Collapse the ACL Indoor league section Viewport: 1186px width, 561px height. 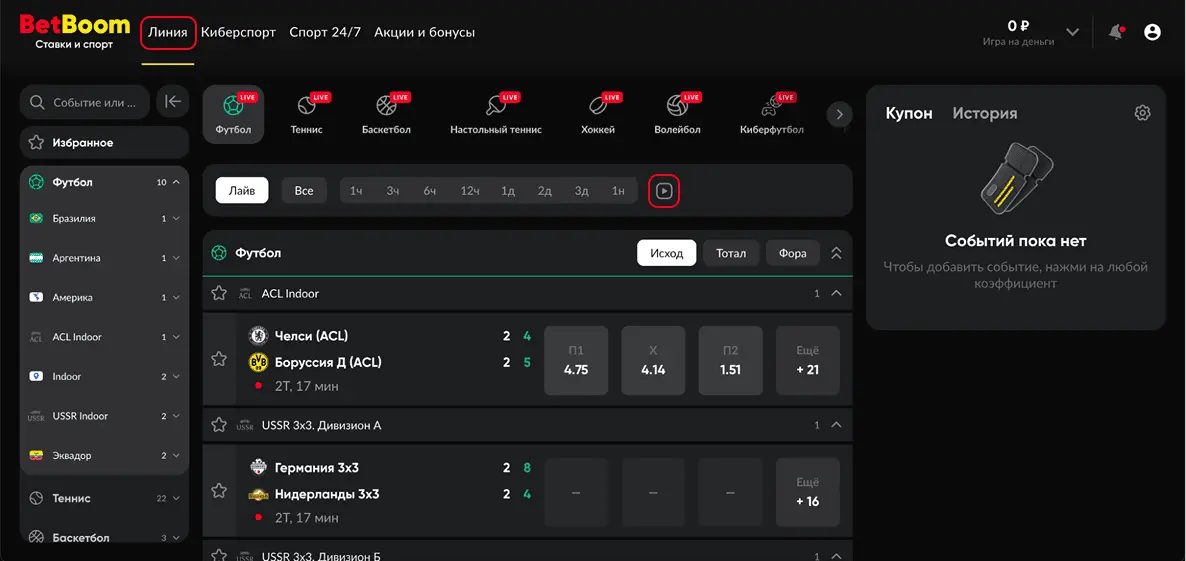pos(836,294)
